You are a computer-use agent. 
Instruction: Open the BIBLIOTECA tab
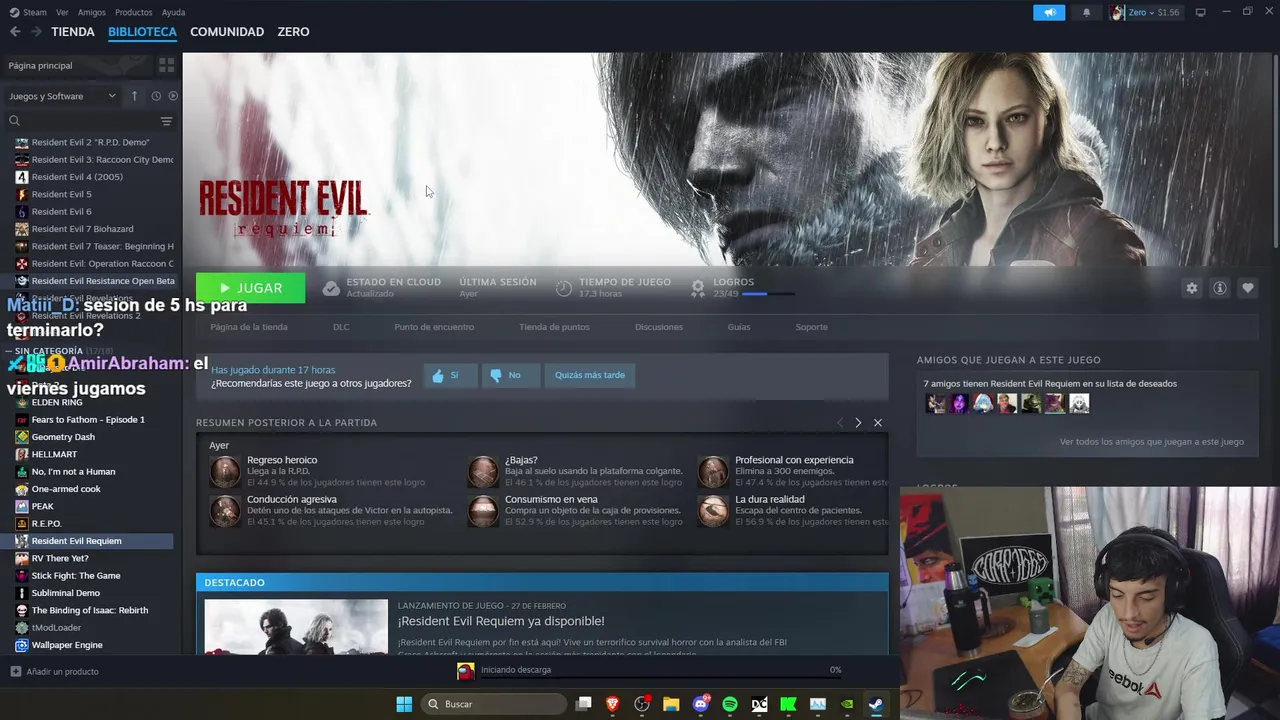coord(142,32)
